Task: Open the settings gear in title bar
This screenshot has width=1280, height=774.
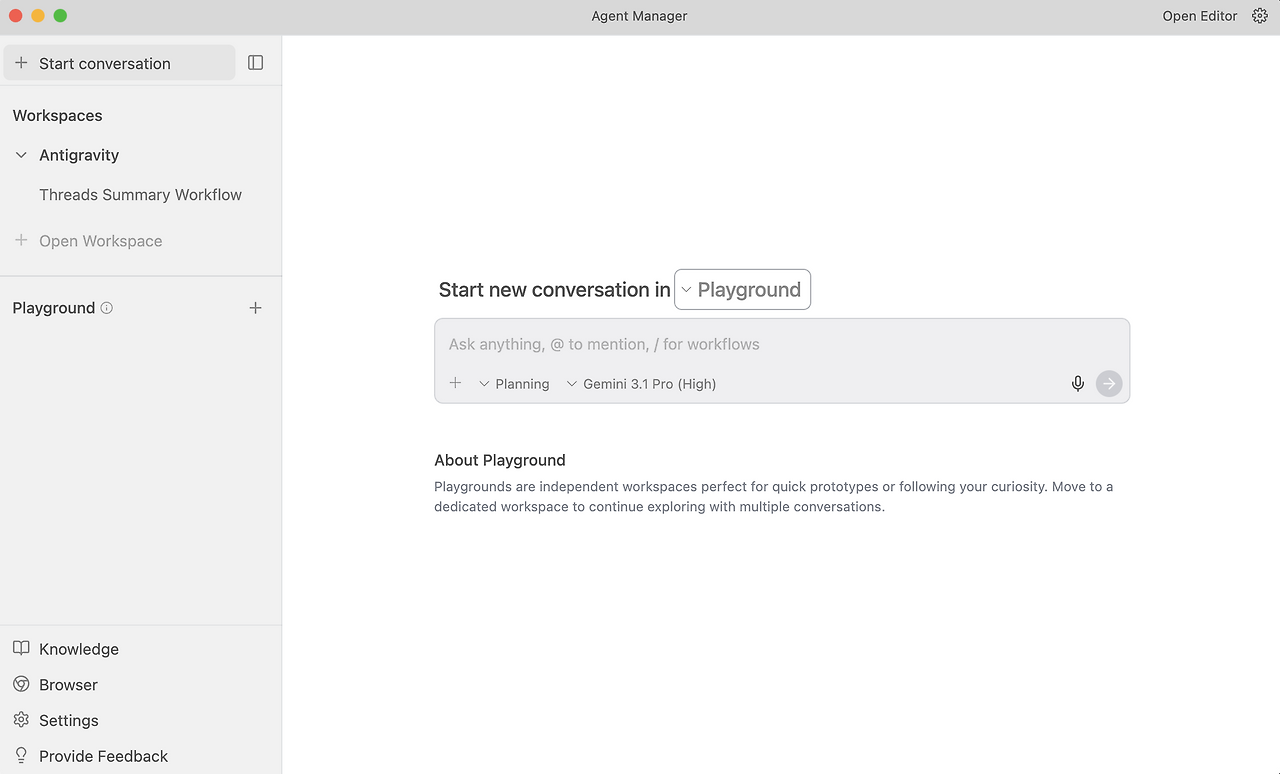Action: click(x=1260, y=16)
